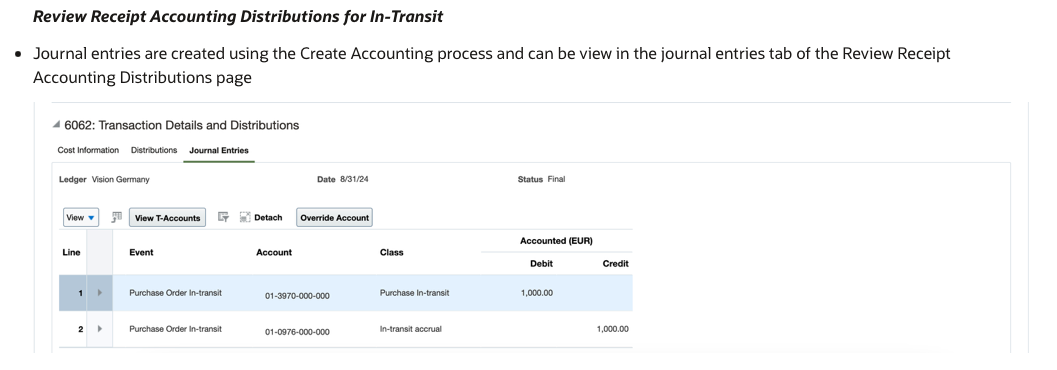This screenshot has height=370, width=1057.
Task: Click the Class column header
Action: tap(392, 252)
